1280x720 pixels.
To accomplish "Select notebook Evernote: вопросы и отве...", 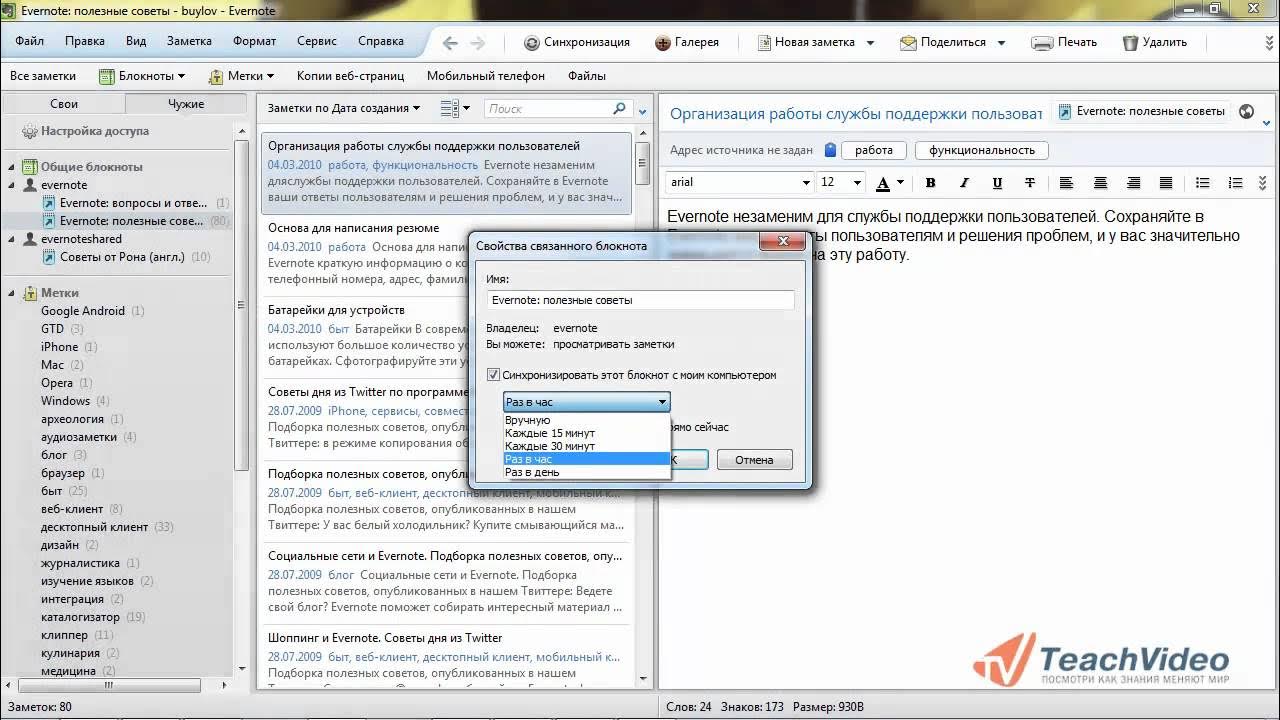I will (135, 203).
